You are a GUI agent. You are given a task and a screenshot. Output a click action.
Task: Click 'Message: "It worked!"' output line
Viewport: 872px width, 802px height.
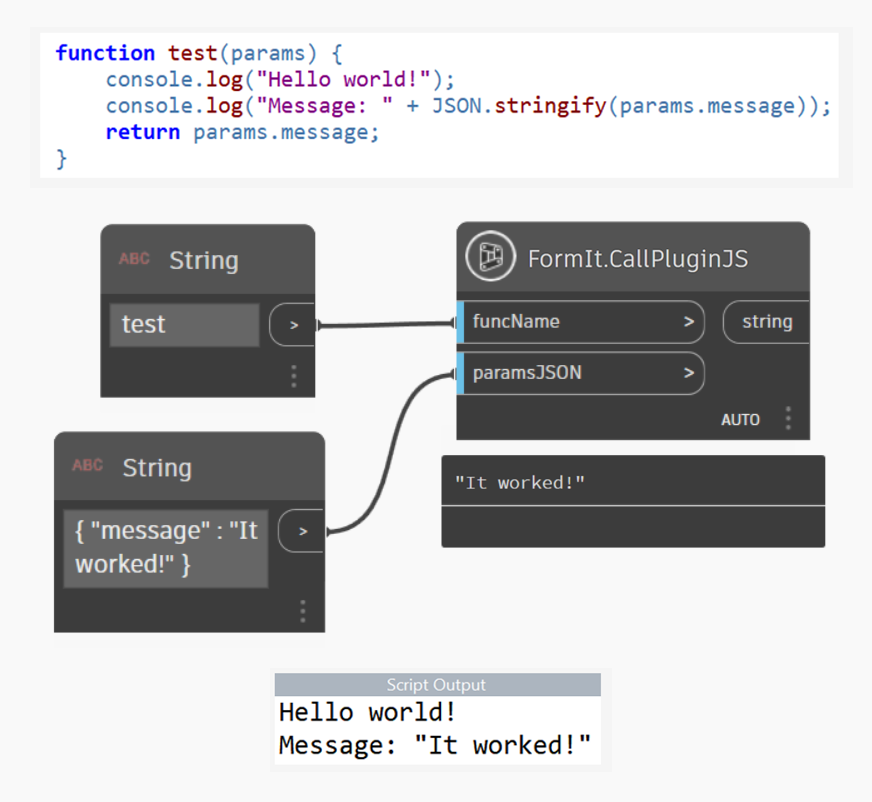click(434, 745)
